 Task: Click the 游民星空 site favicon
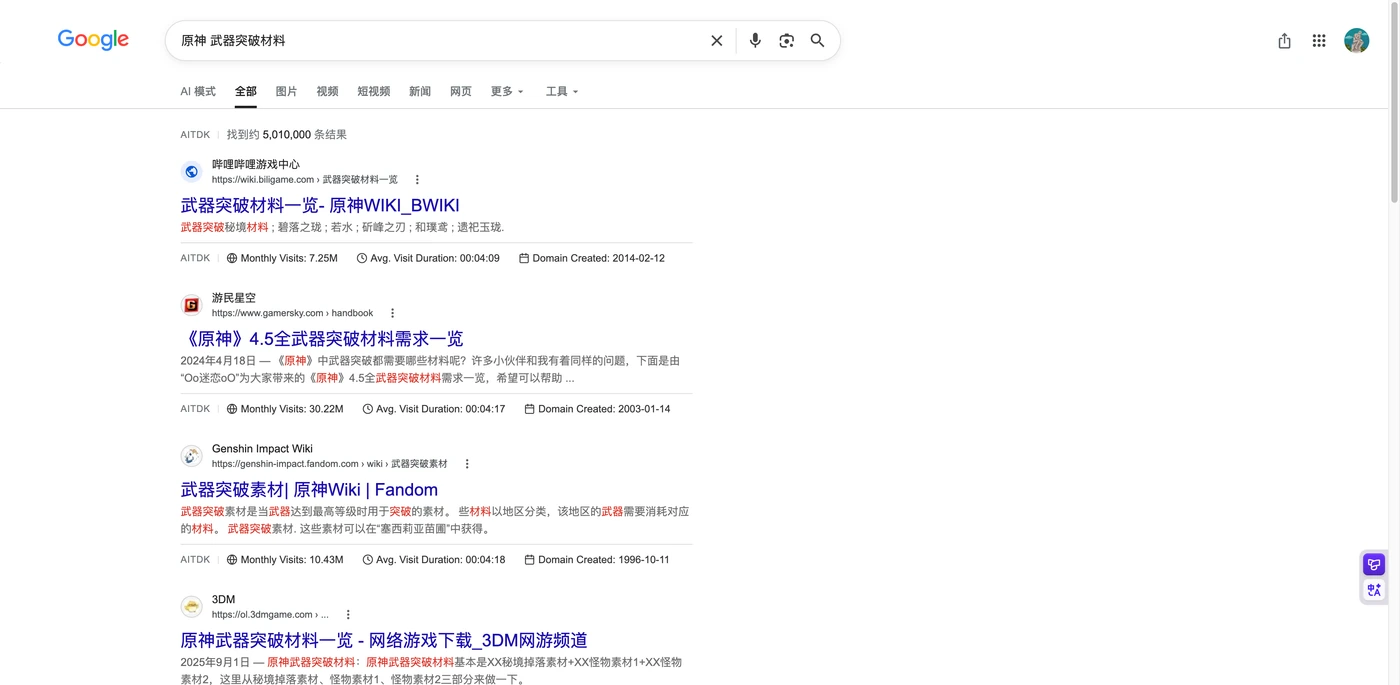[191, 305]
